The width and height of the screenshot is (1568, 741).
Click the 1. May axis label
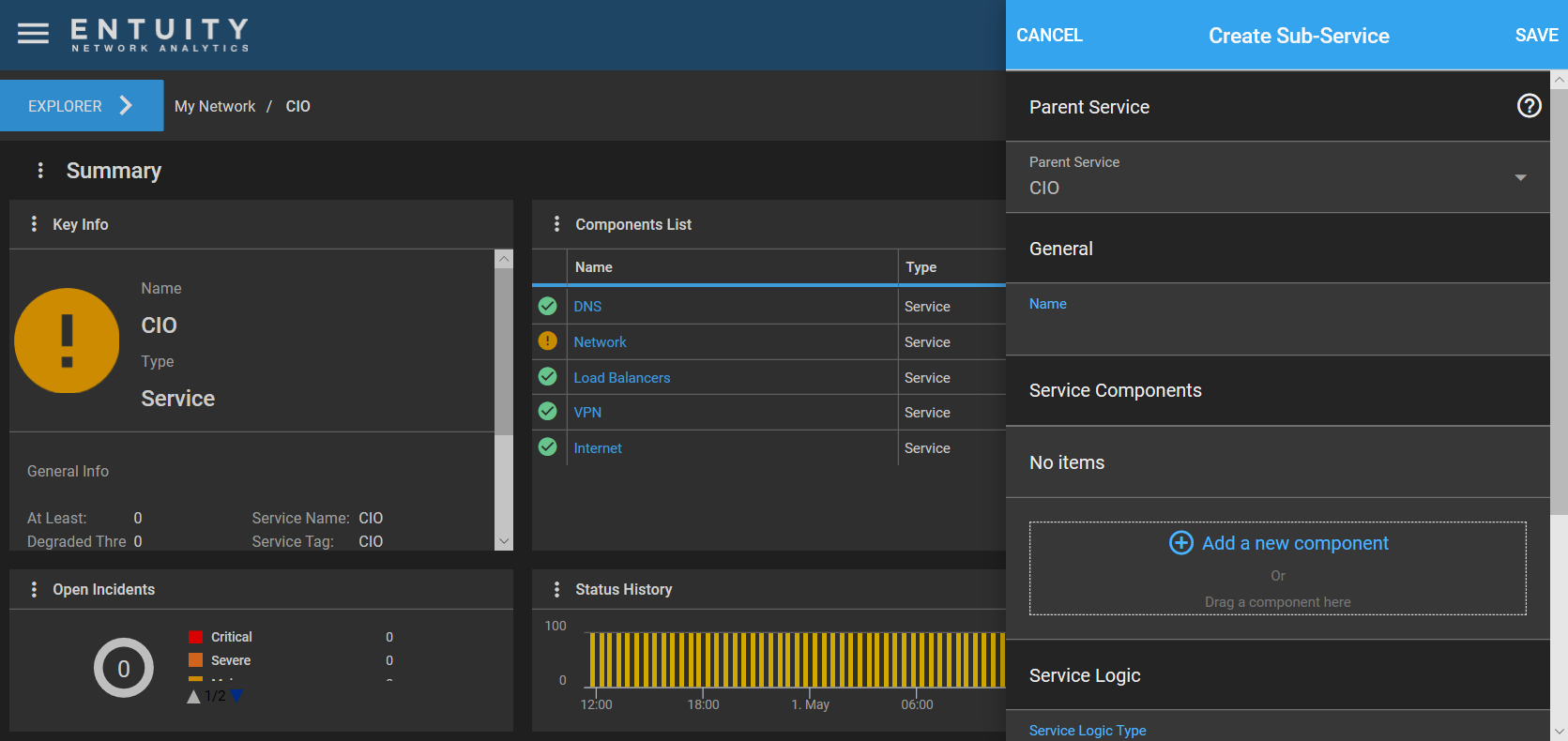pos(810,704)
